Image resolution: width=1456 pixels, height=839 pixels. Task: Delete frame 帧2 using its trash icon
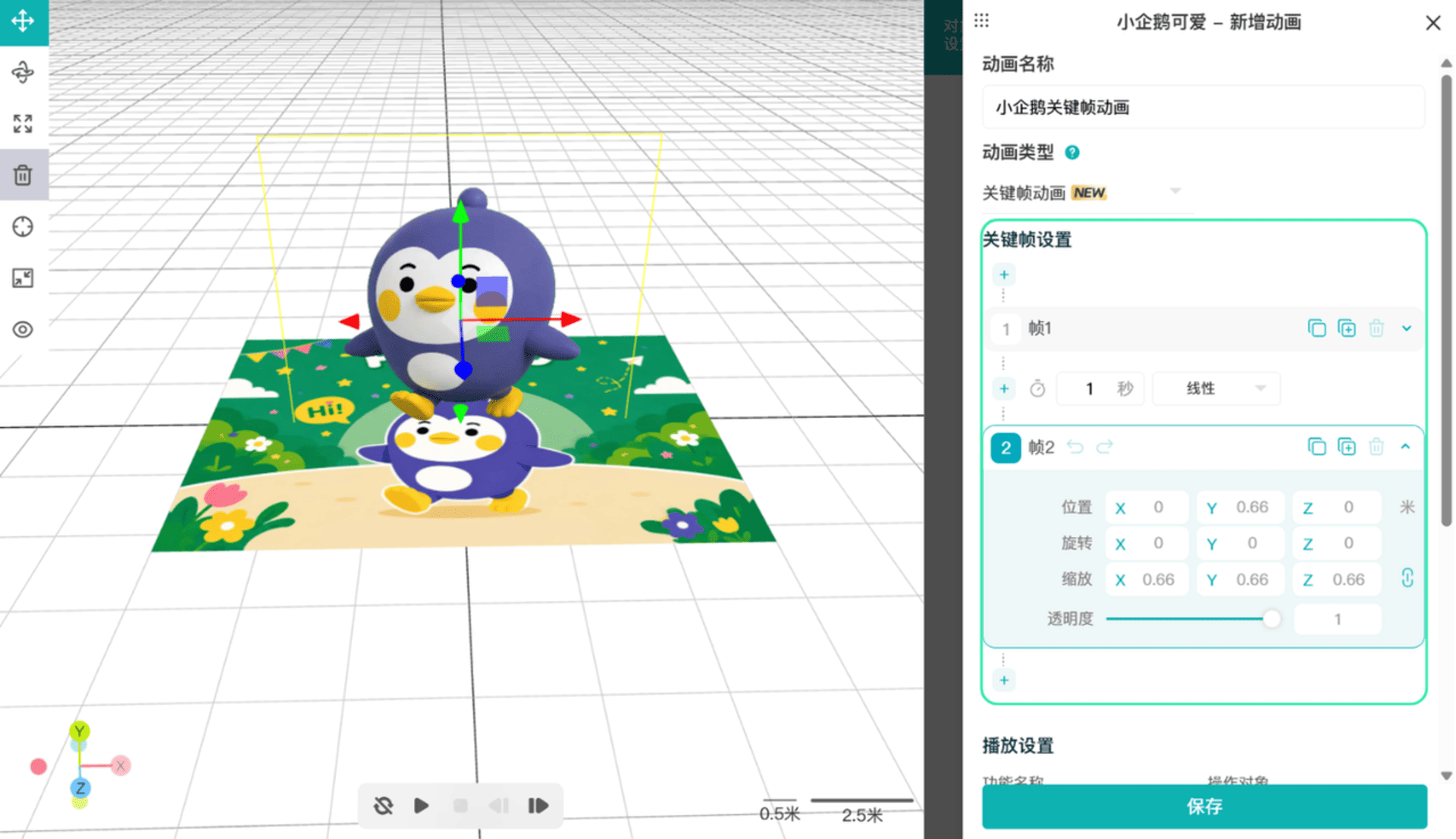click(1376, 447)
